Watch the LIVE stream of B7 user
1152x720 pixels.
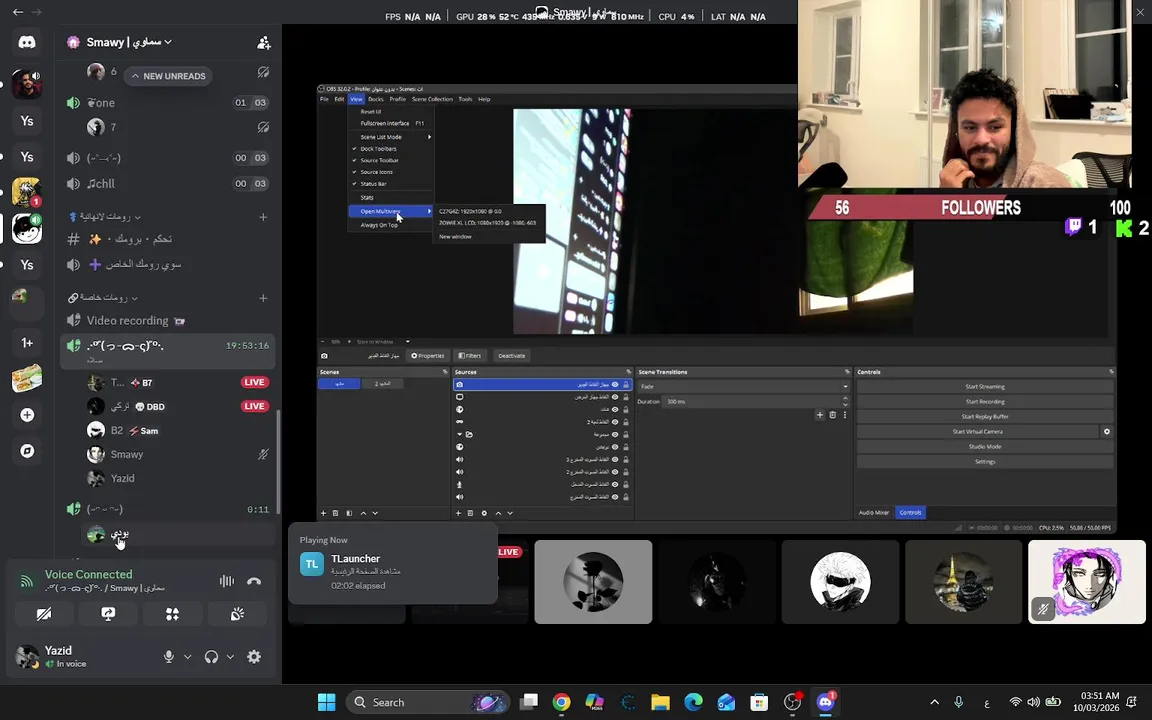[x=254, y=382]
